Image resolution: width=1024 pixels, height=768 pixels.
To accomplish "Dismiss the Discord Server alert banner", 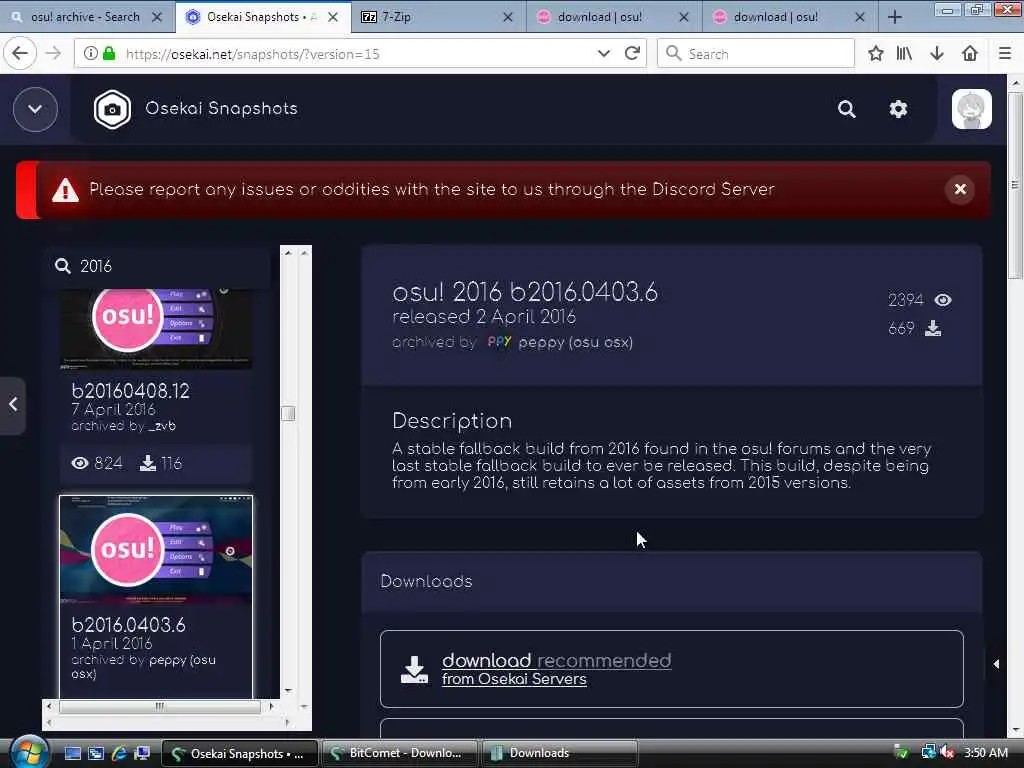I will pos(960,189).
